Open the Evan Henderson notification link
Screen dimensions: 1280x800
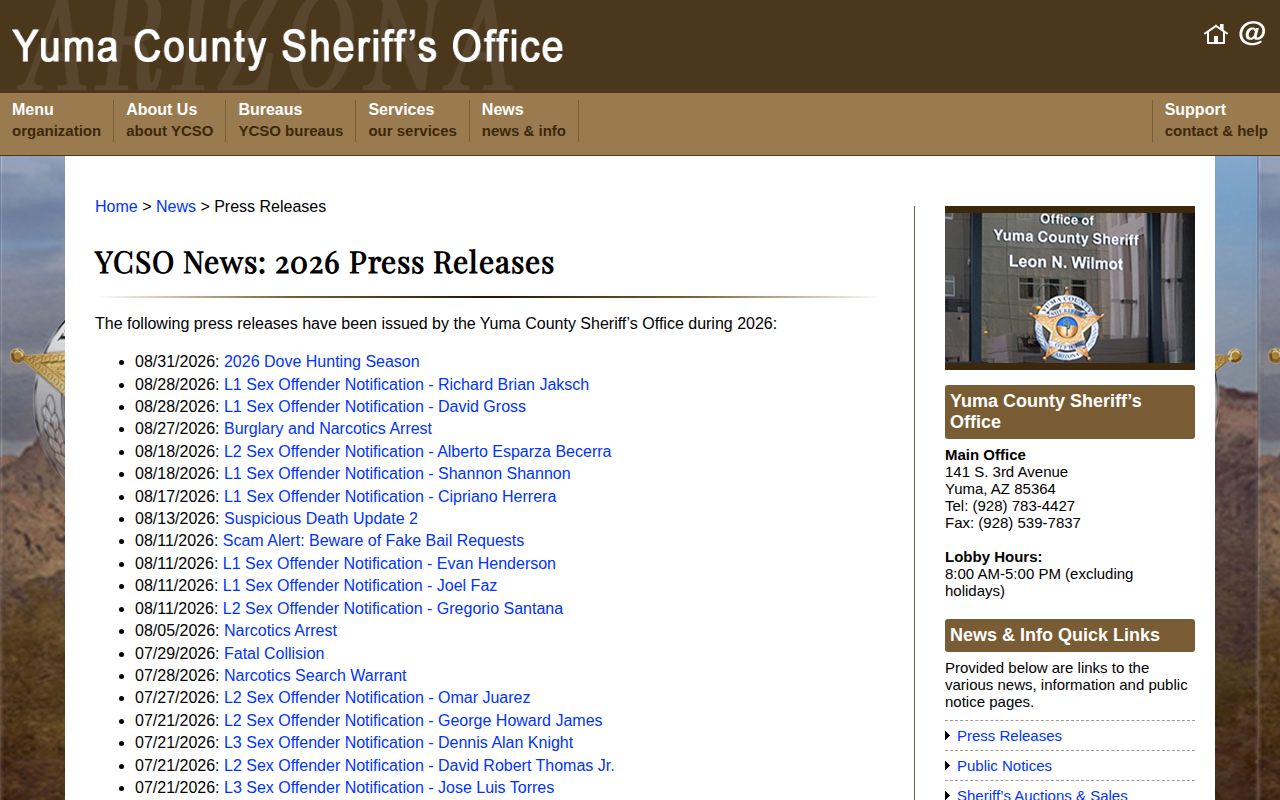[x=389, y=564]
